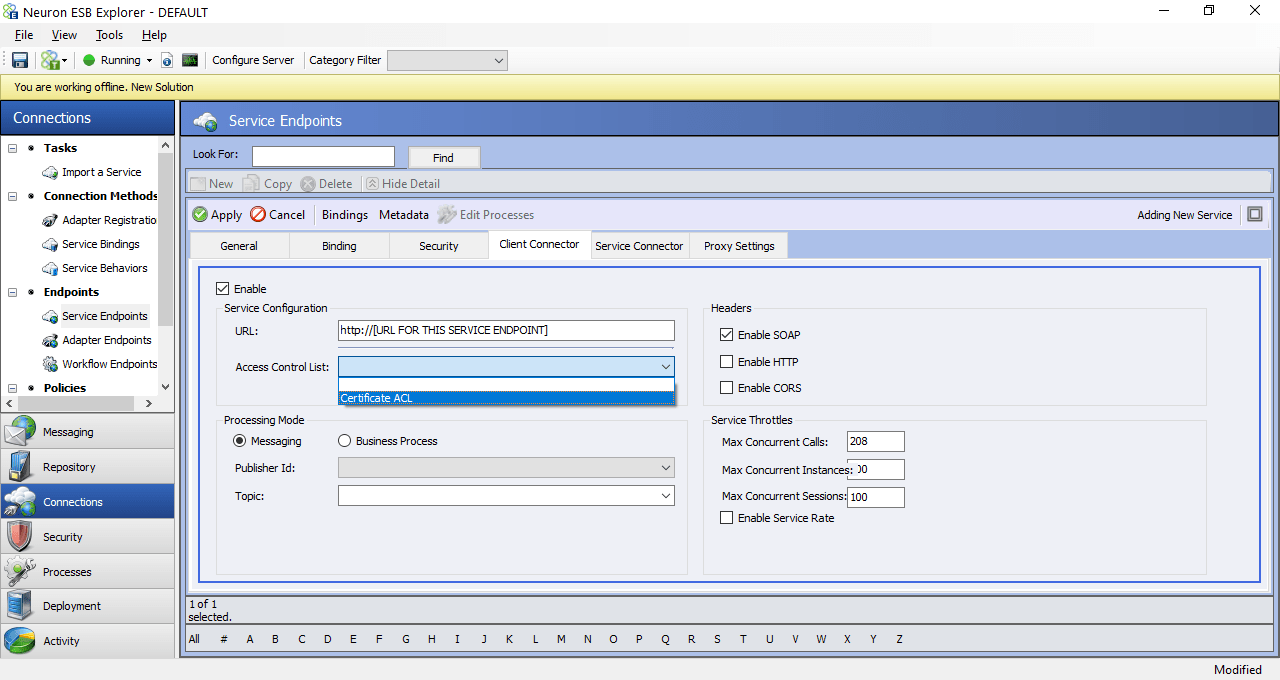Select the Business Process radio button
This screenshot has height=680, width=1280.
[345, 441]
